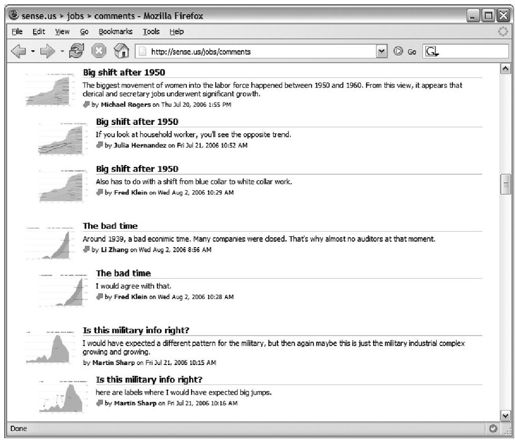Screen dimensions: 515x440
Task: Go to the Home page icon
Action: [121, 51]
